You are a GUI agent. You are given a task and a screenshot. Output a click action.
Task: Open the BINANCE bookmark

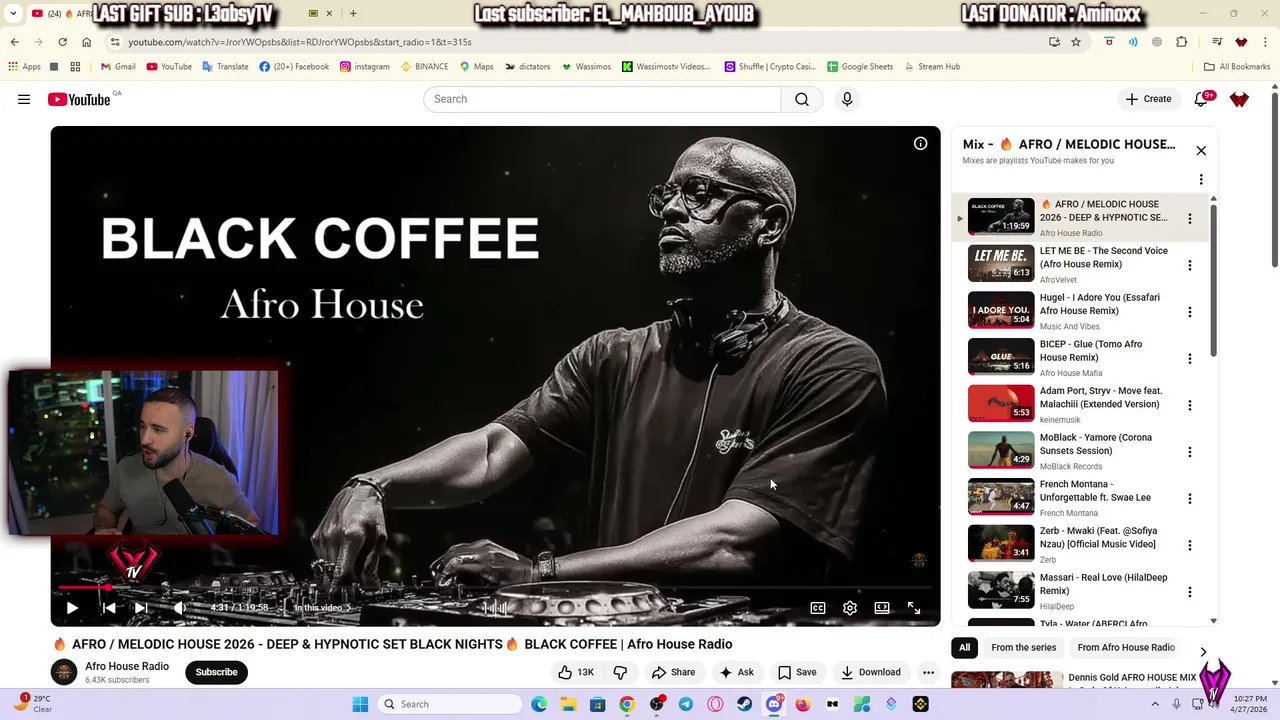425,67
